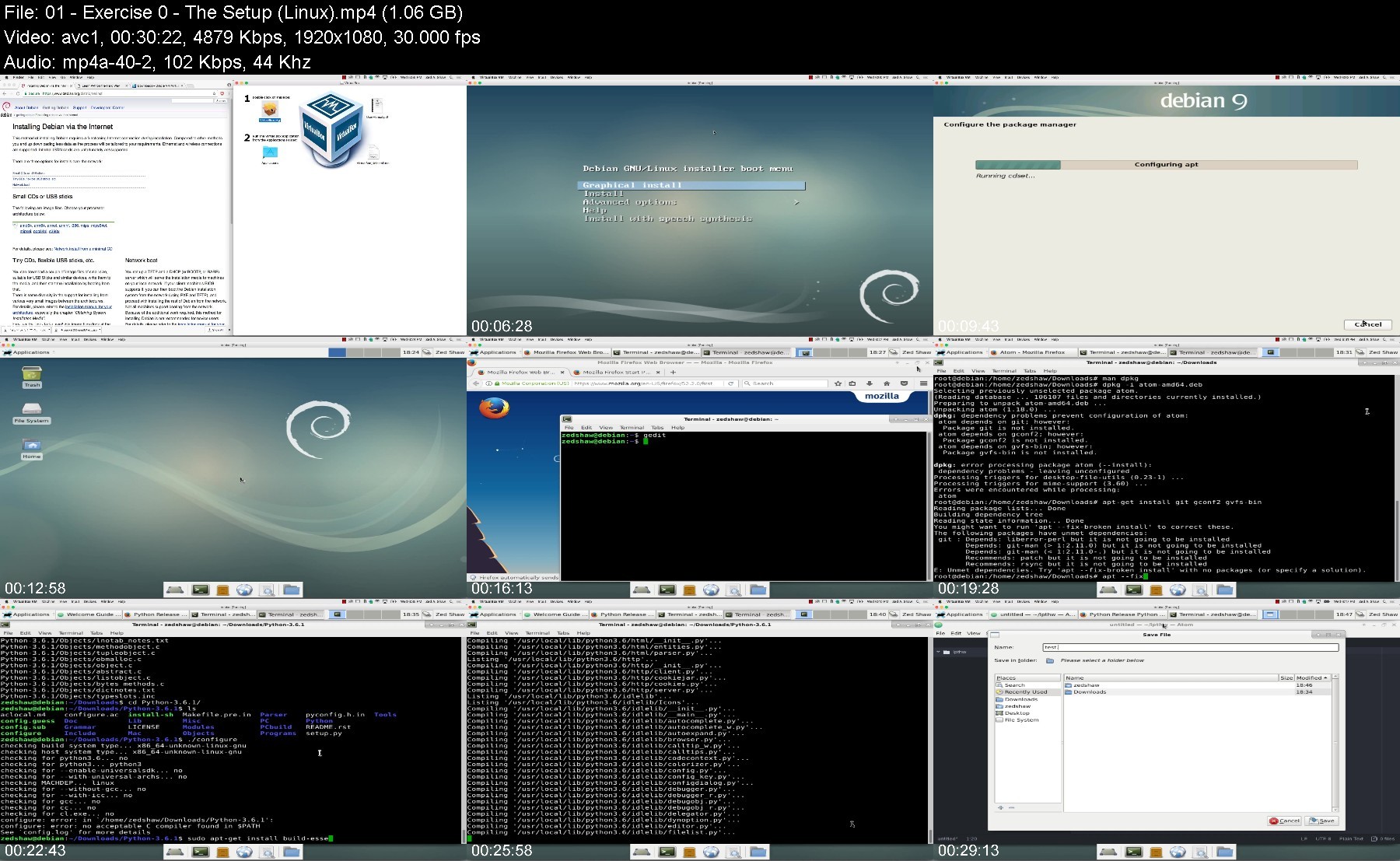Click the VirtualBox.pkg installer package icon

point(270,110)
